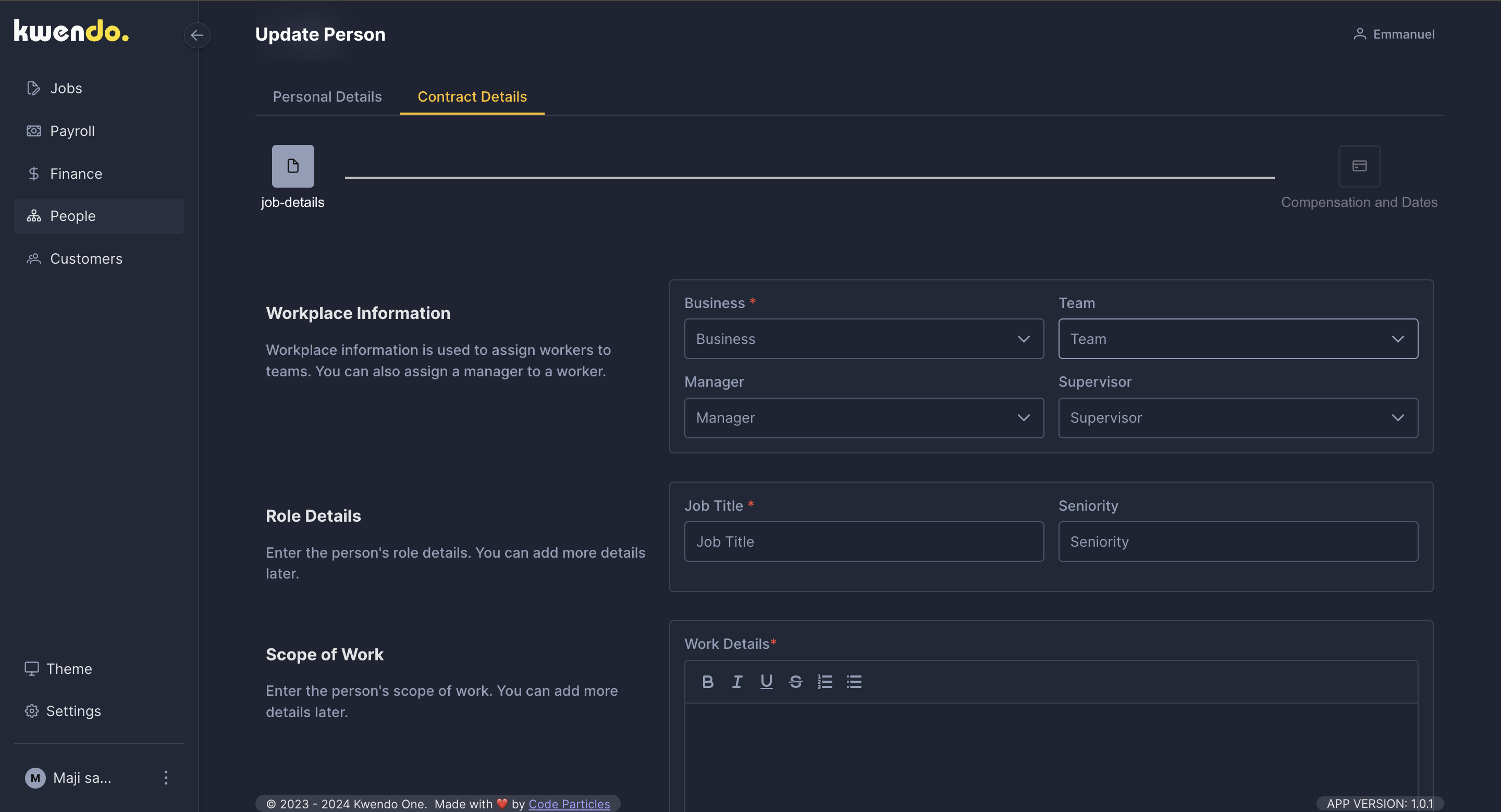Viewport: 1501px width, 812px height.
Task: Click the Compensation and Dates label
Action: 1359,202
